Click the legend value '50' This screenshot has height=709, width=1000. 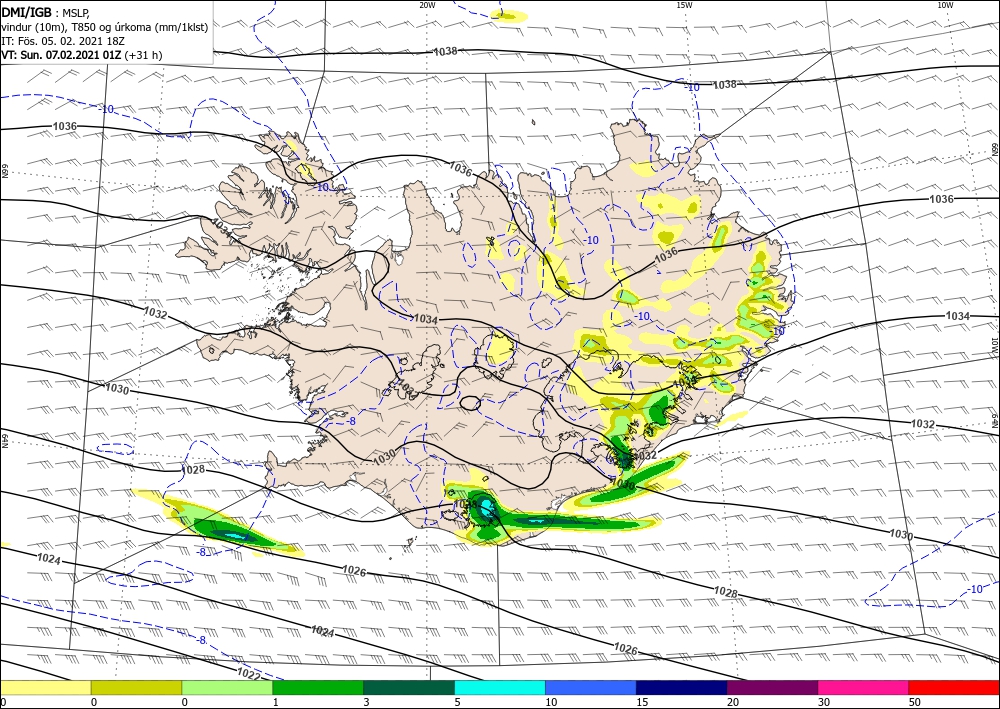pos(915,702)
